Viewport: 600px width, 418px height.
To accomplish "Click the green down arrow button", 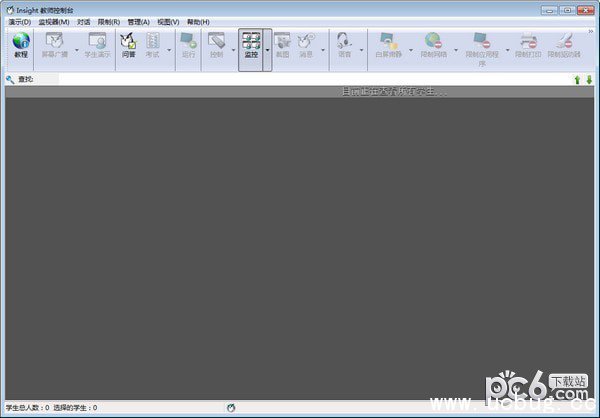I will tap(589, 79).
